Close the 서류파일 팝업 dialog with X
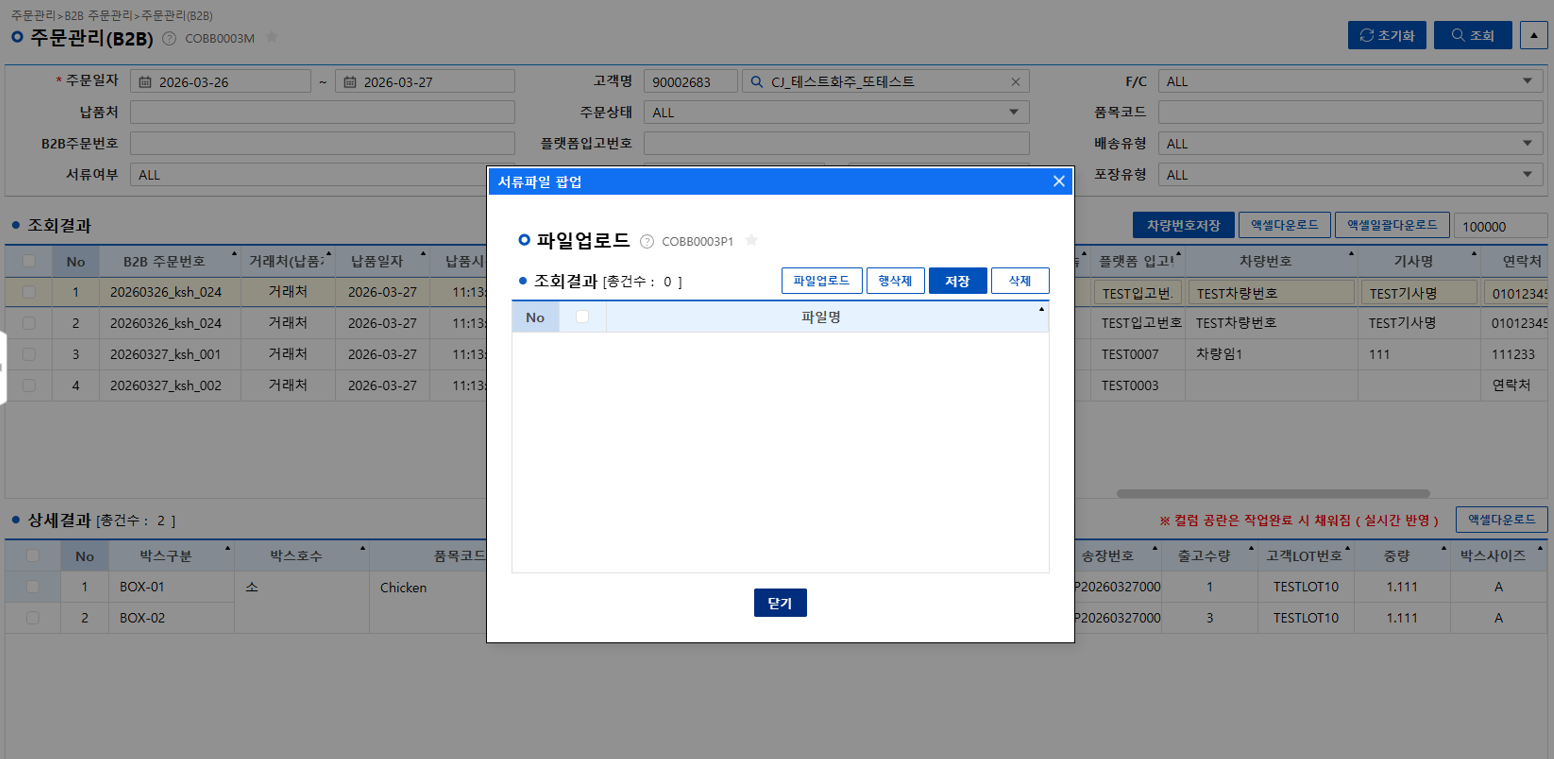This screenshot has width=1554, height=759. (x=1059, y=181)
